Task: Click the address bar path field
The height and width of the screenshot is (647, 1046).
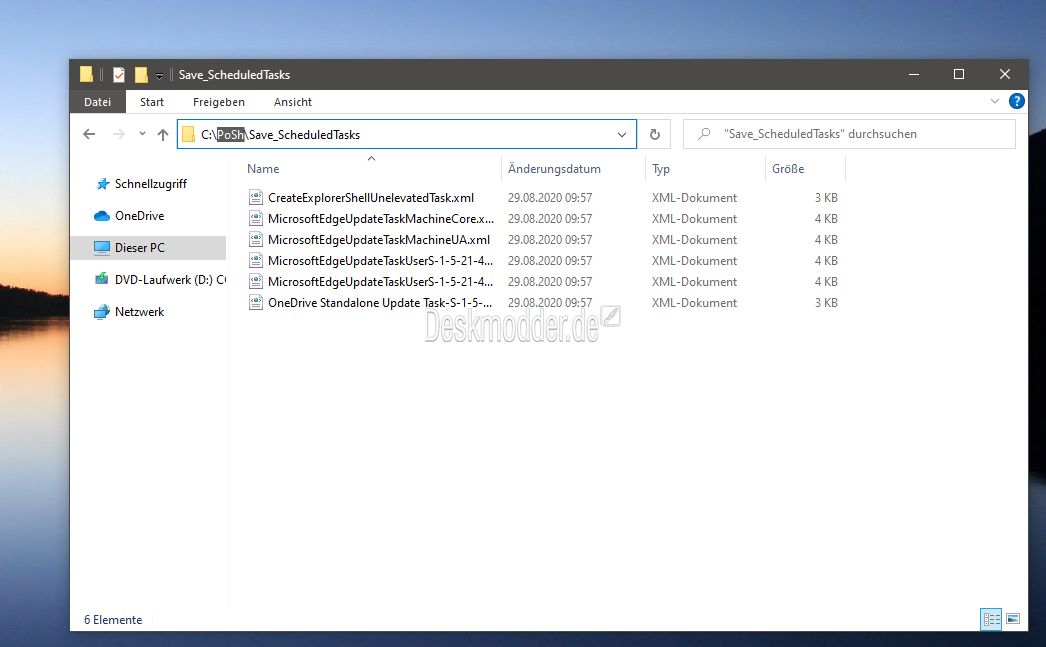Action: [407, 134]
